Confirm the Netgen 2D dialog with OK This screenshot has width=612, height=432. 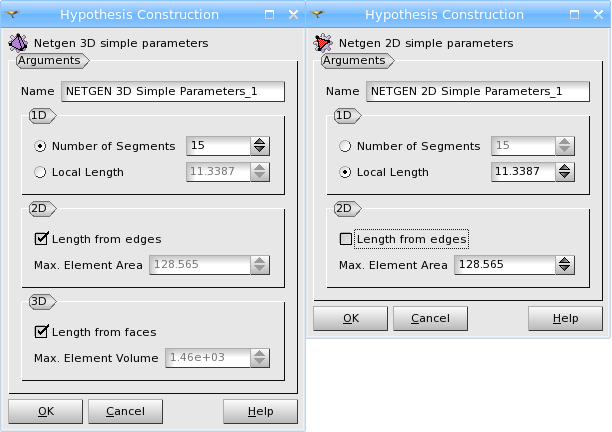tap(350, 318)
